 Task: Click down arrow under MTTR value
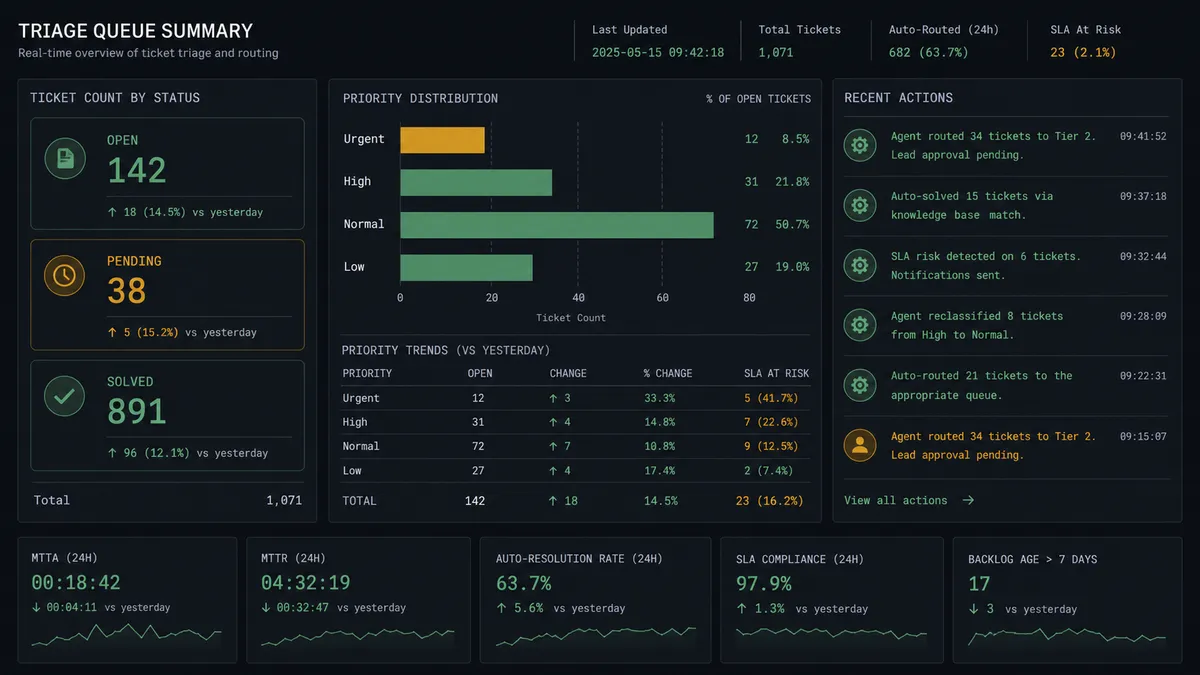point(266,607)
